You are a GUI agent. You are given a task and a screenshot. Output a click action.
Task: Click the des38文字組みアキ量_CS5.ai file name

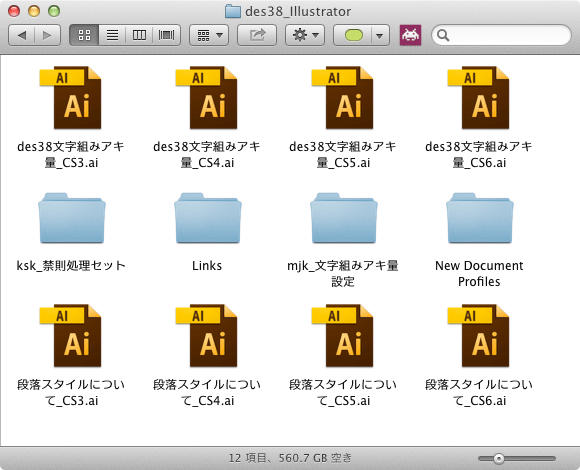[x=343, y=155]
